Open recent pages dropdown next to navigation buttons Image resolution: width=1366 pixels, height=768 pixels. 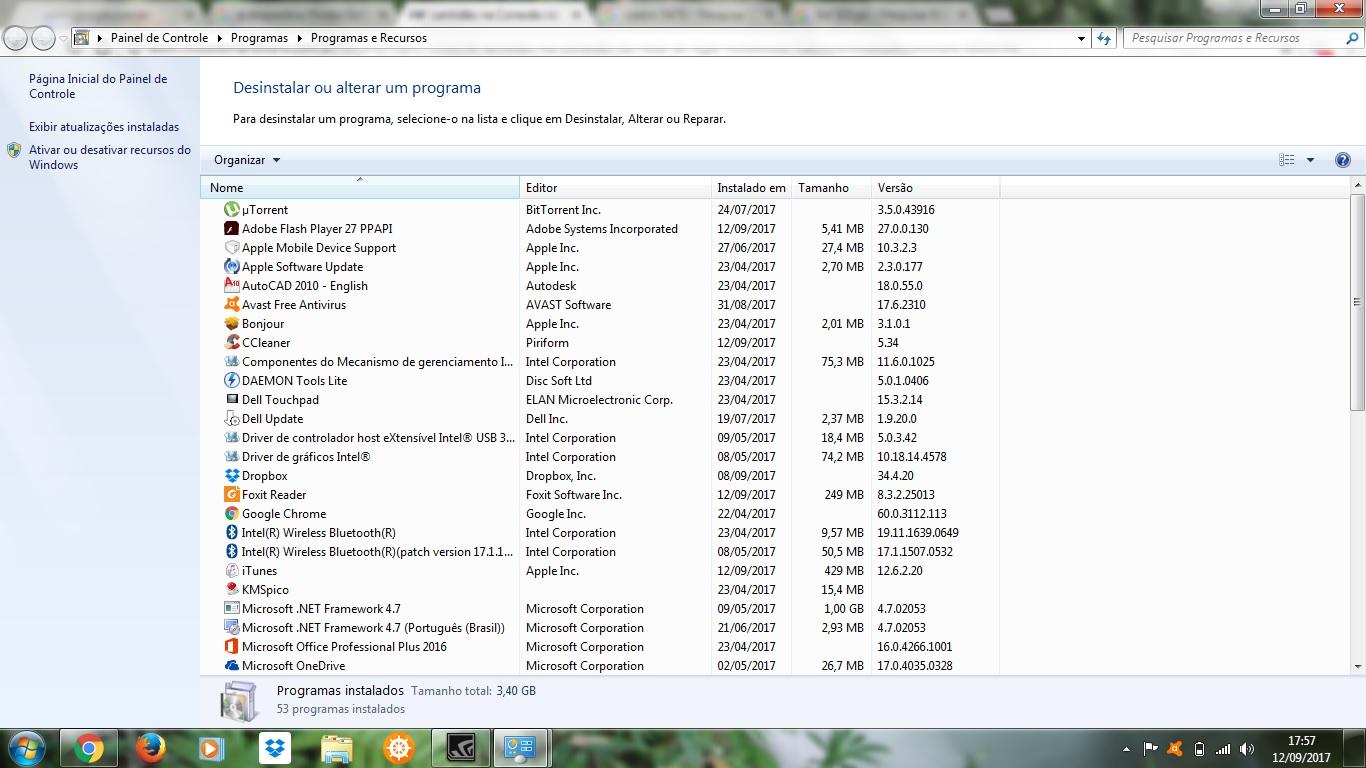tap(63, 38)
